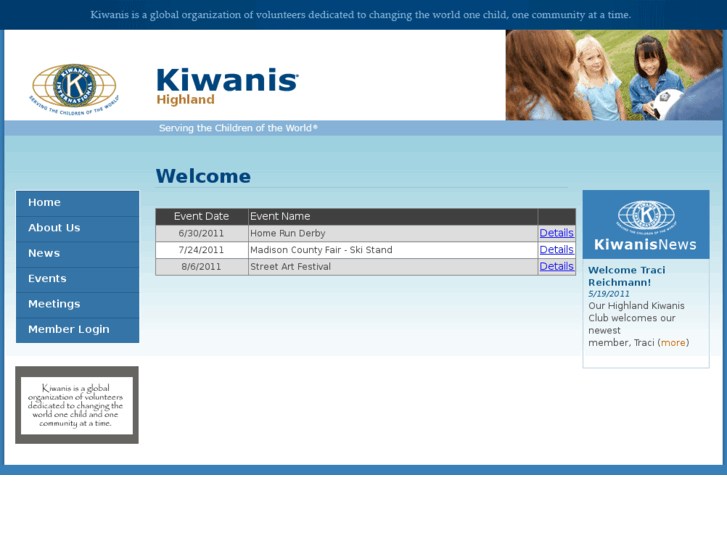Open Details for Street Art Festival
Screen dimensions: 727x545
point(556,266)
